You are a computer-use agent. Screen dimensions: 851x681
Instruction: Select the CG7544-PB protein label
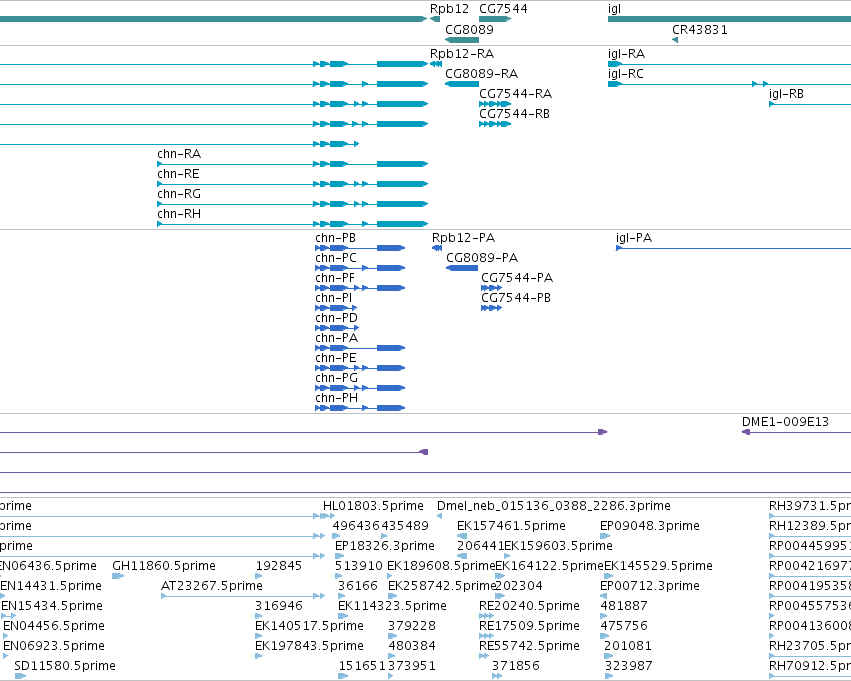pyautogui.click(x=516, y=298)
